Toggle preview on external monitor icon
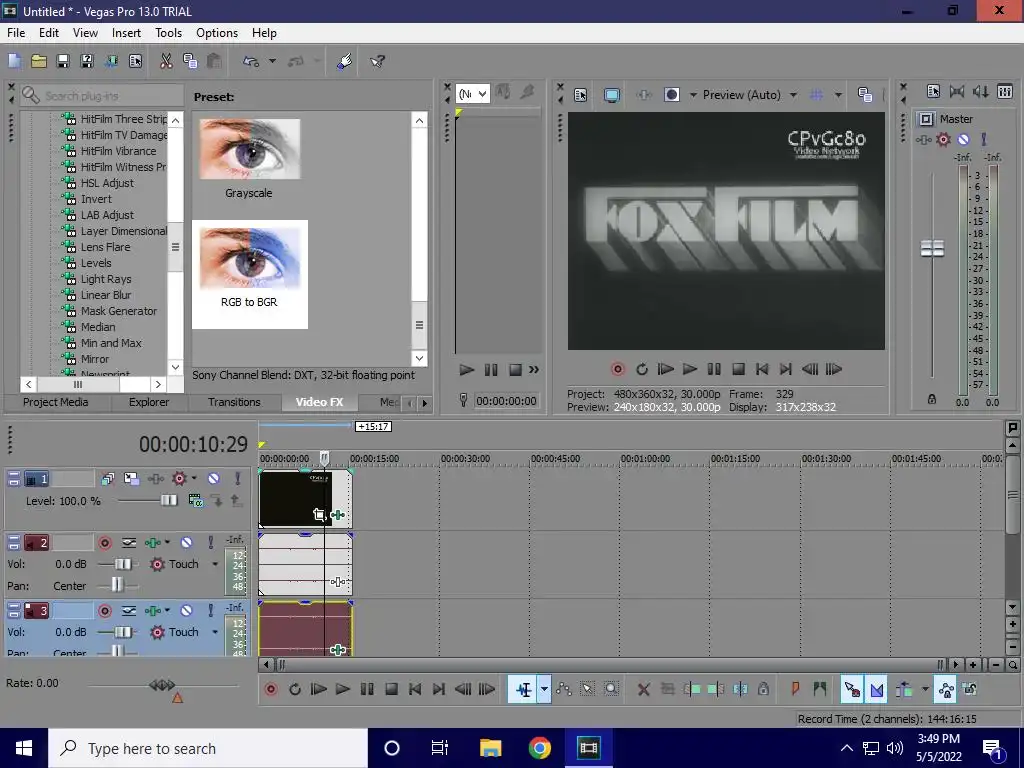The width and height of the screenshot is (1024, 768). point(612,95)
